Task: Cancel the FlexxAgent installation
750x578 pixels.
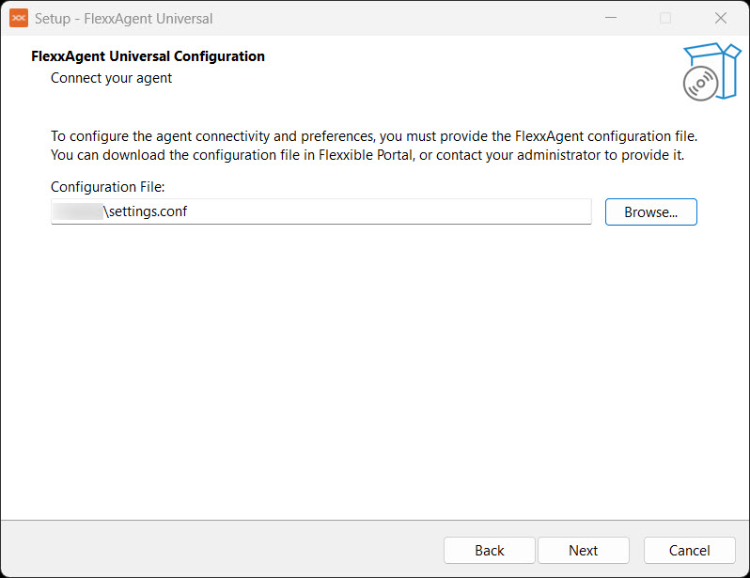Action: pyautogui.click(x=689, y=550)
